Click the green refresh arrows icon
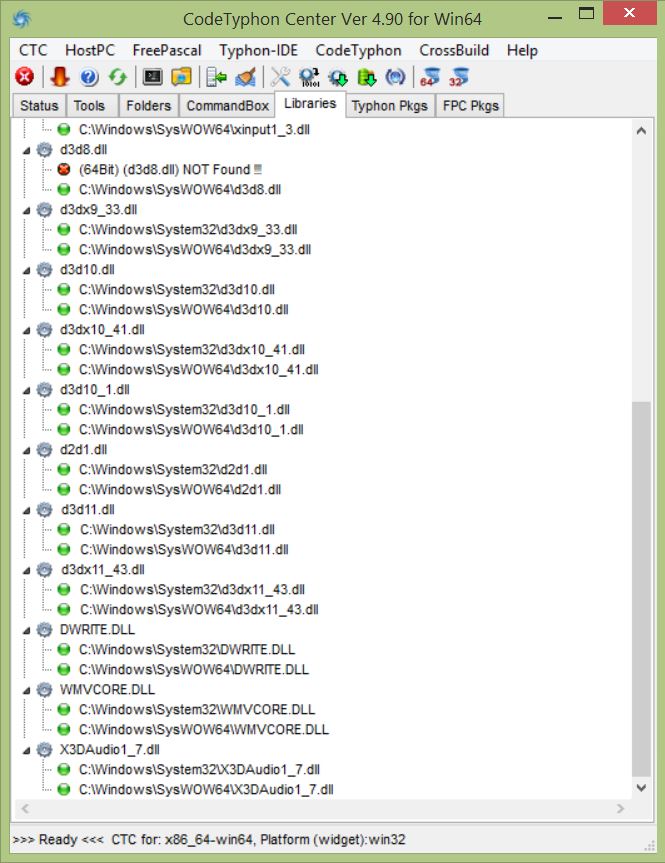Screen dimensions: 665x863 118,77
